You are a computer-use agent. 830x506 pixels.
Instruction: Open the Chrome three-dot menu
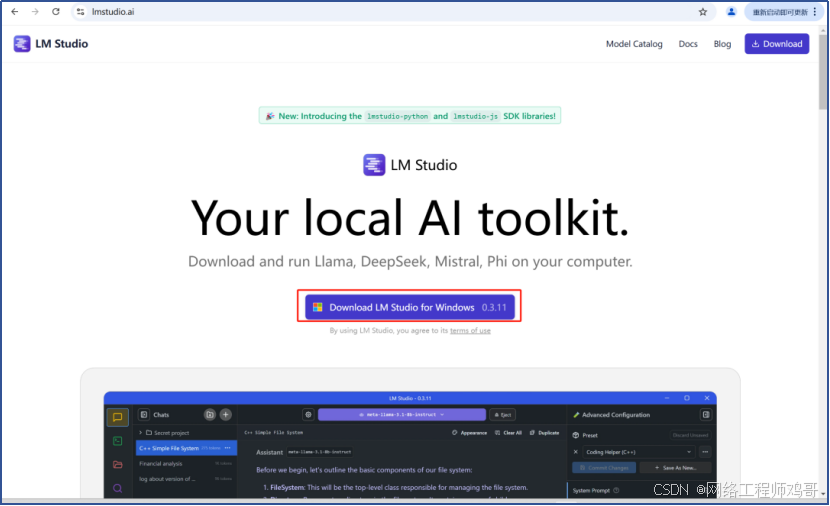coord(815,12)
